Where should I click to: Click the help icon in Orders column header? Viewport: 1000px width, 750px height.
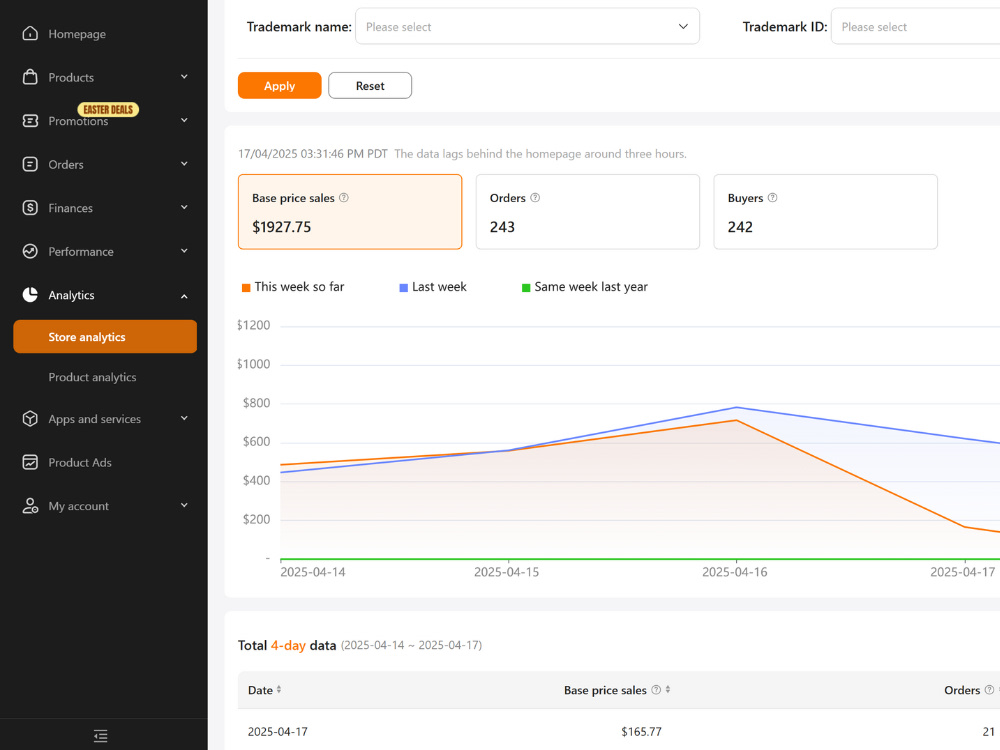pos(989,689)
